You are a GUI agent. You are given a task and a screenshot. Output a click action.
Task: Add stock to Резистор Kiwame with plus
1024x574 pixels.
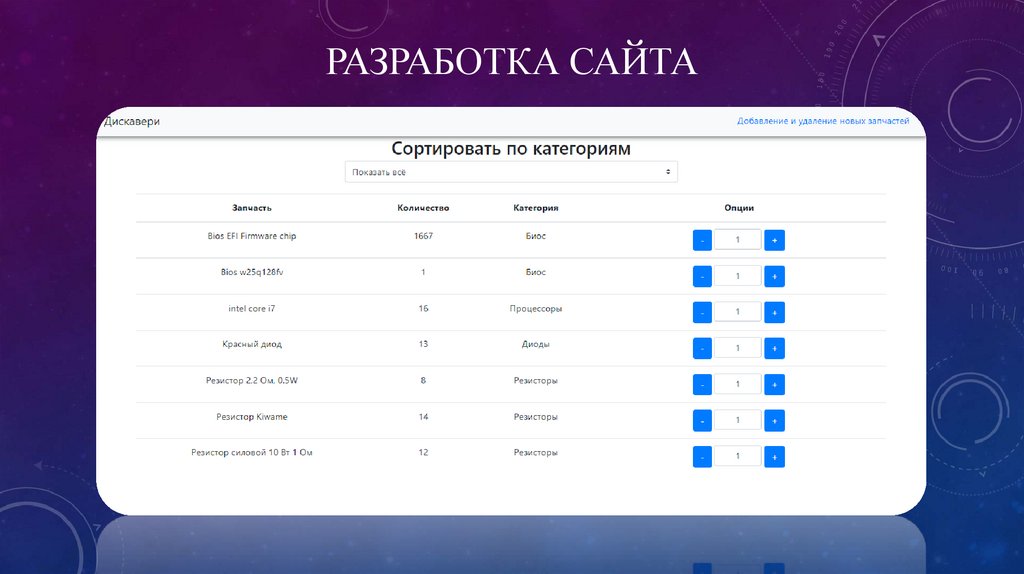point(774,420)
